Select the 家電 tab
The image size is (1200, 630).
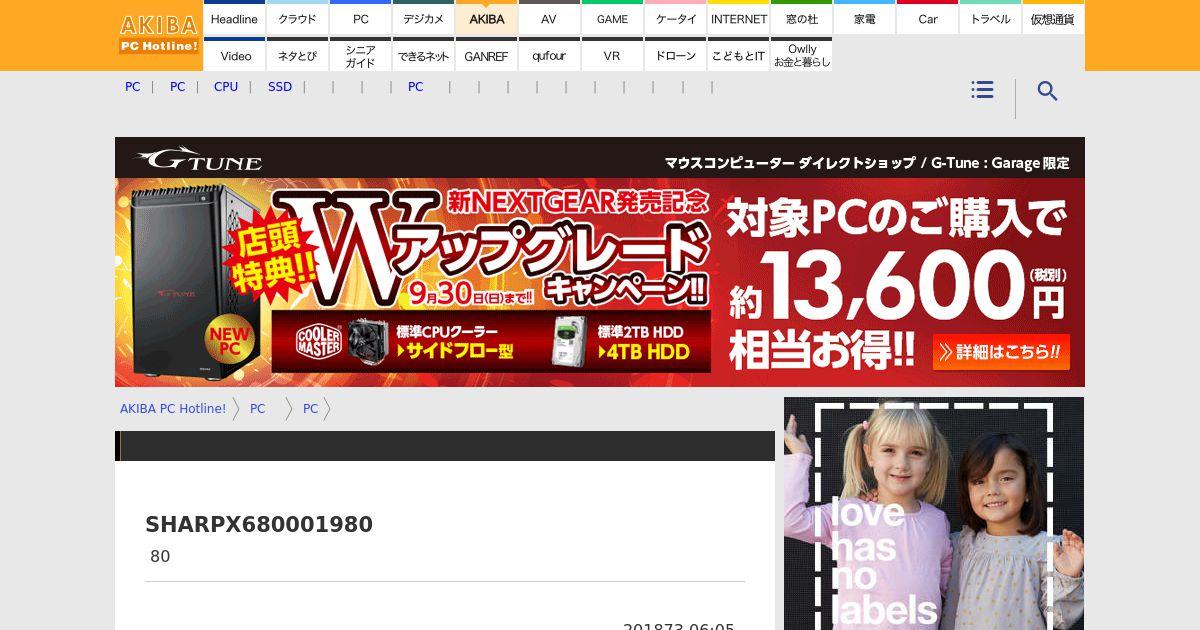pos(865,18)
